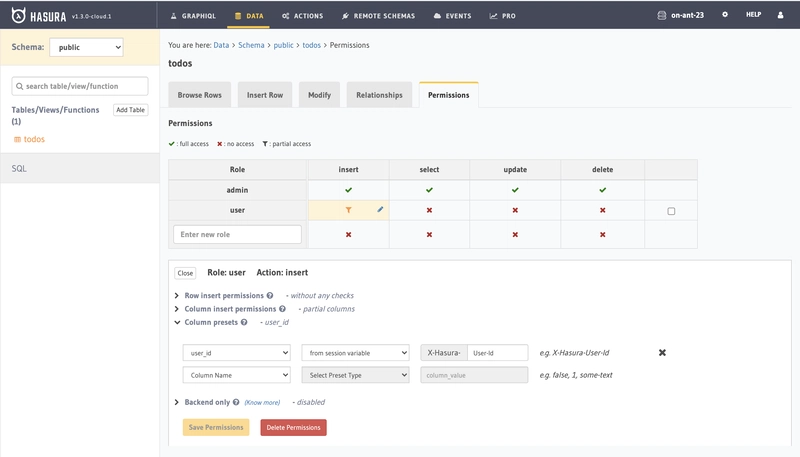Click Add Table button
This screenshot has width=800, height=457.
tap(131, 110)
